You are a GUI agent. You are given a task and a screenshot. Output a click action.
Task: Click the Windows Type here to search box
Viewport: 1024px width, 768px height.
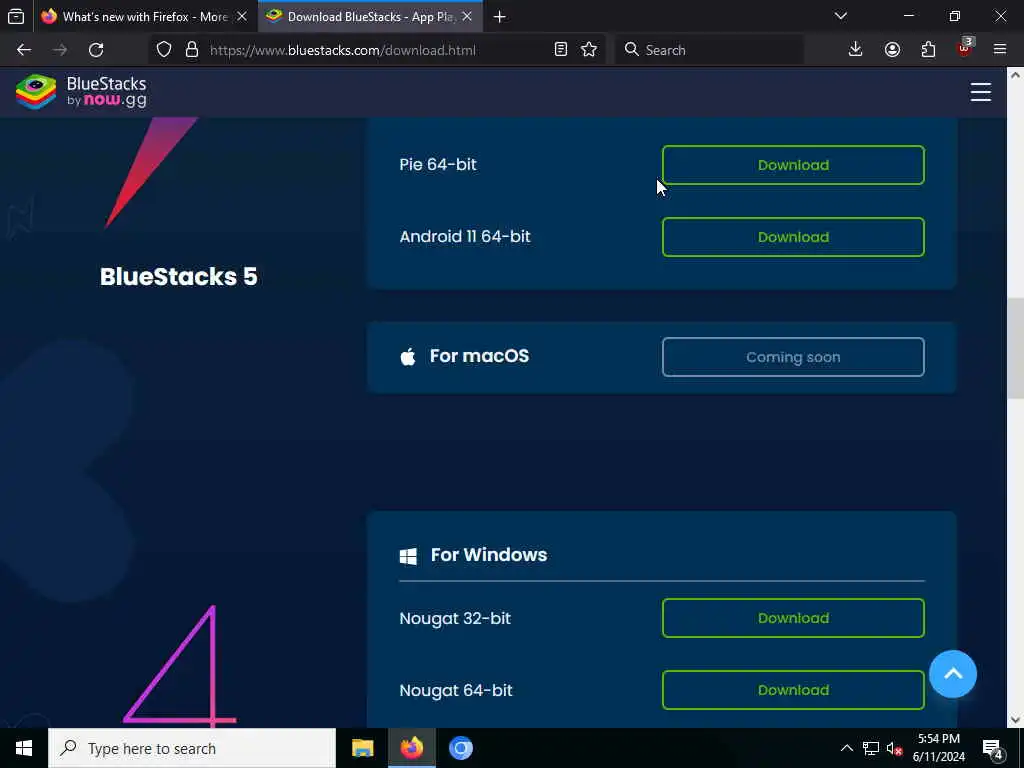pyautogui.click(x=191, y=748)
